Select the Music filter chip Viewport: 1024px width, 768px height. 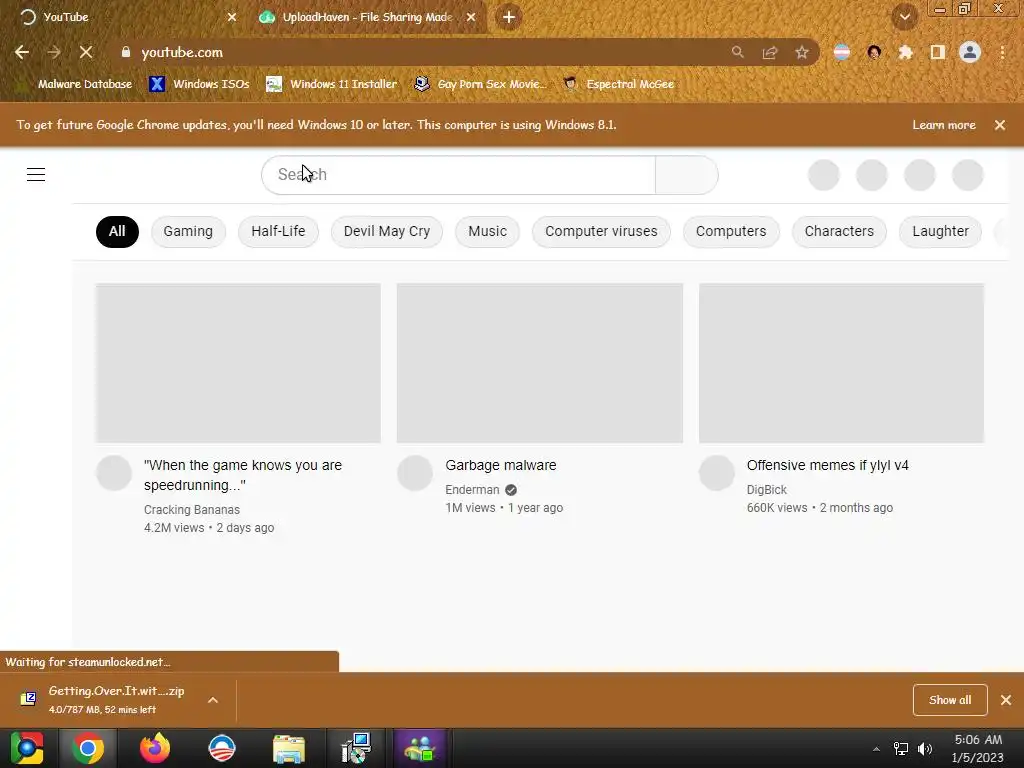tap(487, 232)
